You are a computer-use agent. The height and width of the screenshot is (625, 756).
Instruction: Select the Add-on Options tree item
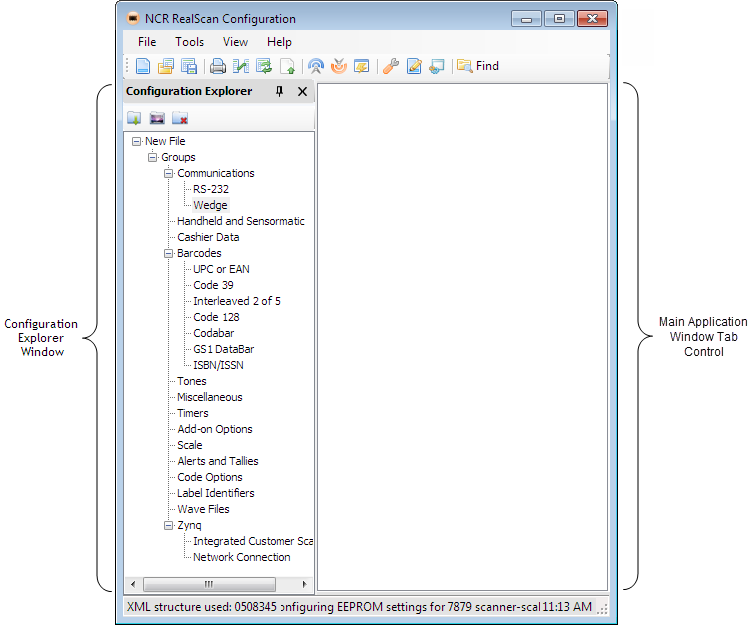pos(215,429)
